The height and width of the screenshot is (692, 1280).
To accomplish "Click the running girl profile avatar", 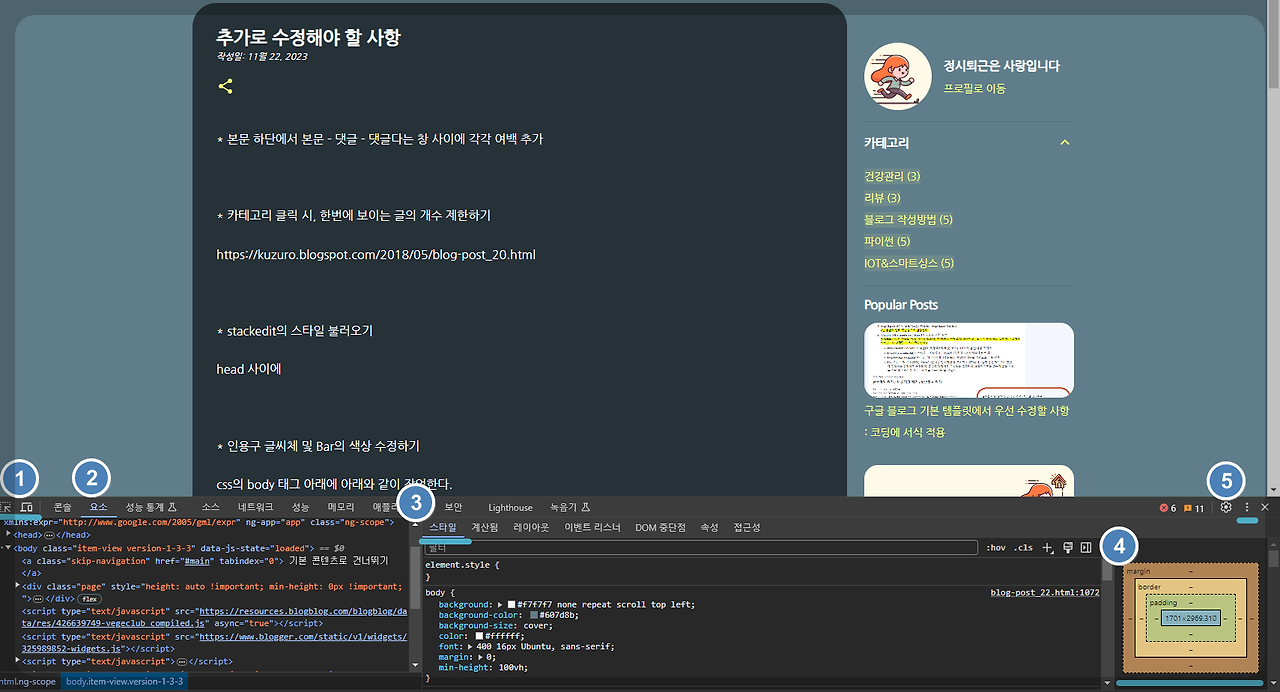I will [898, 76].
